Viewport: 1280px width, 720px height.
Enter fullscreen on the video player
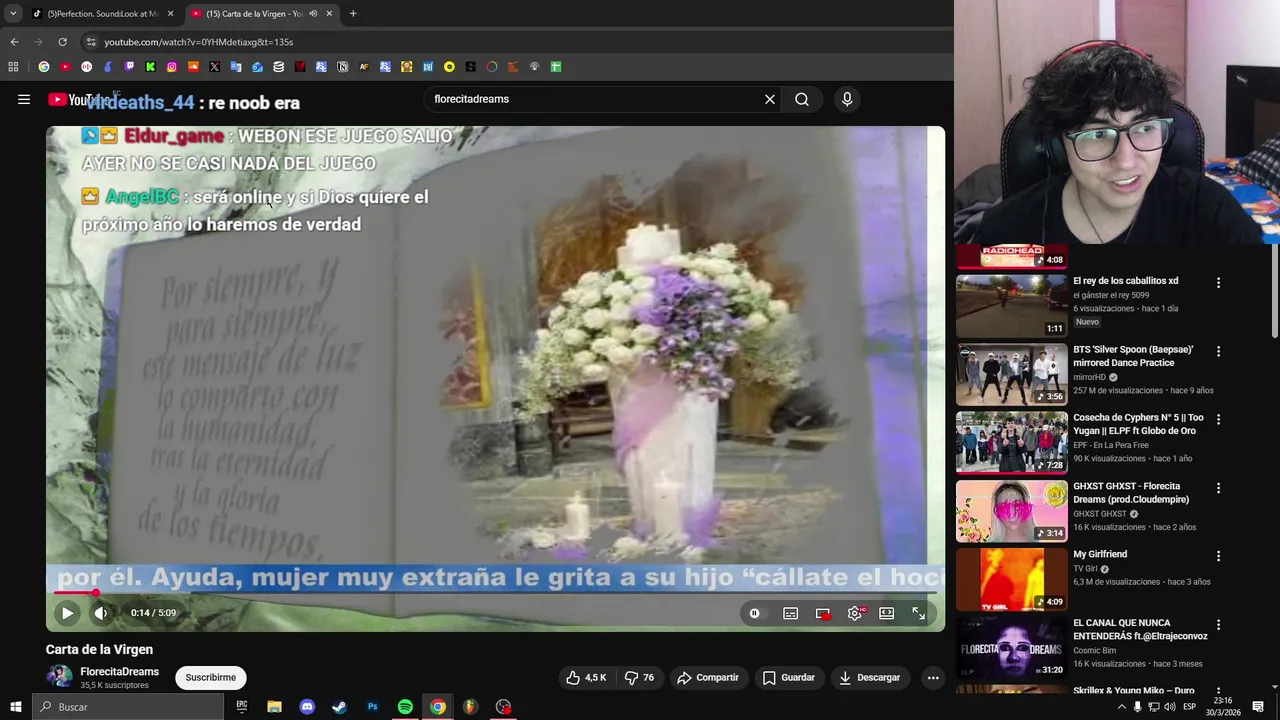(x=918, y=613)
